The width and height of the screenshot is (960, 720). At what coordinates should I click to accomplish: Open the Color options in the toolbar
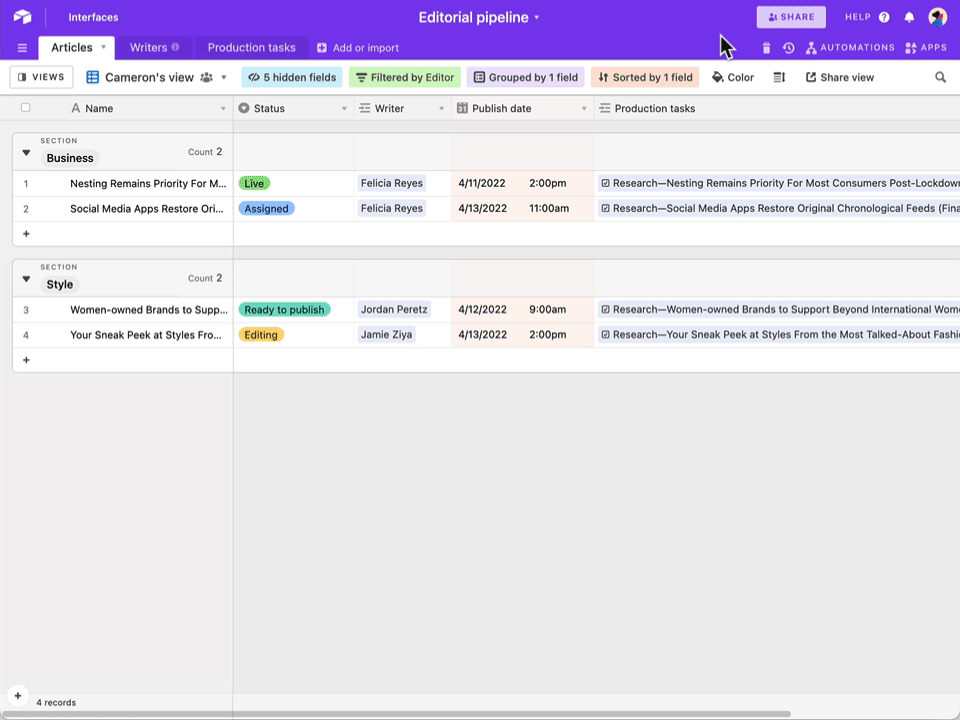coord(733,77)
